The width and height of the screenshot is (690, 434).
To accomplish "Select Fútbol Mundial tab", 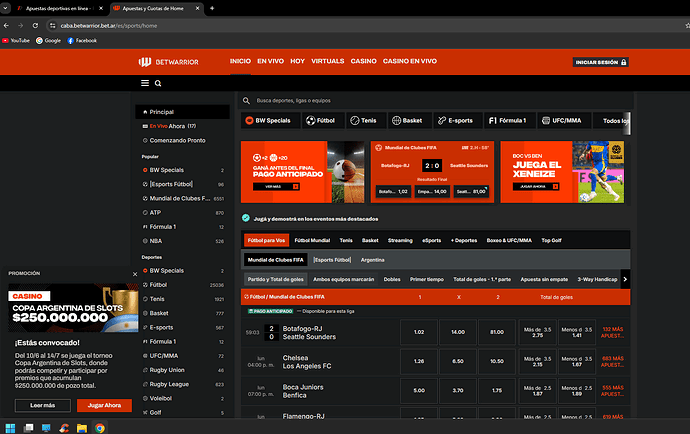I will pyautogui.click(x=312, y=240).
